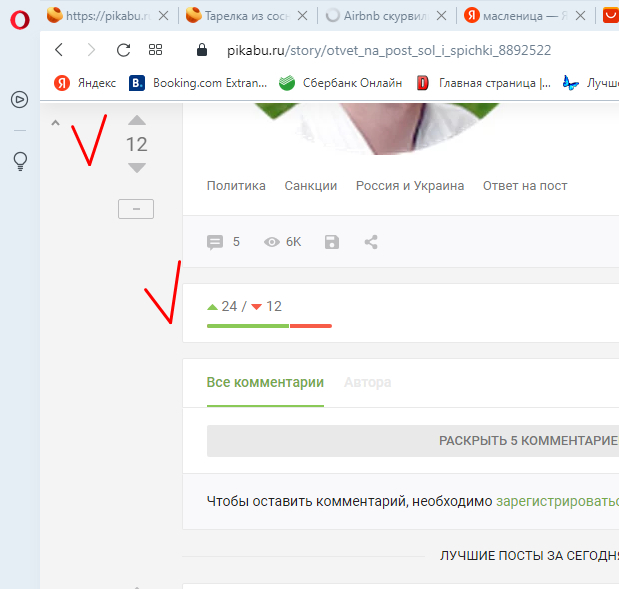The height and width of the screenshot is (589, 619).
Task: Open the butterfly Лучш bookmark
Action: pos(591,83)
